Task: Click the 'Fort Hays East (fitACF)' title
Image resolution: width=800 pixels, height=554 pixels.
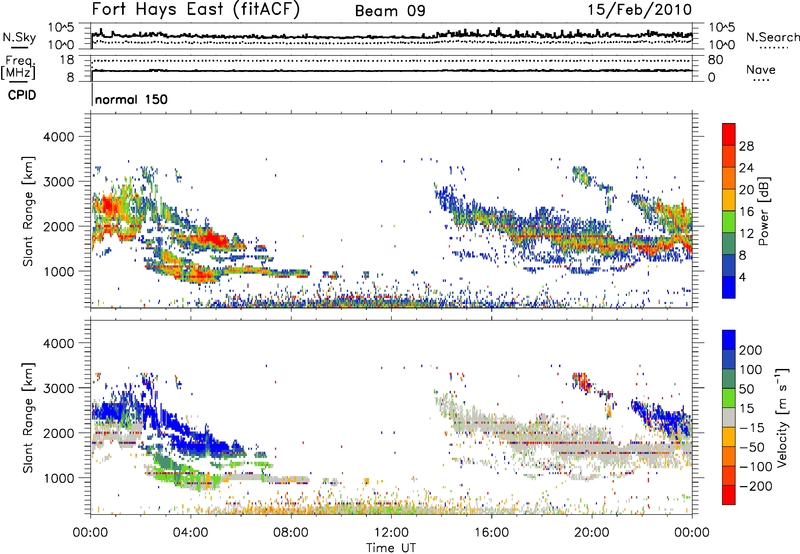Action: pyautogui.click(x=196, y=9)
